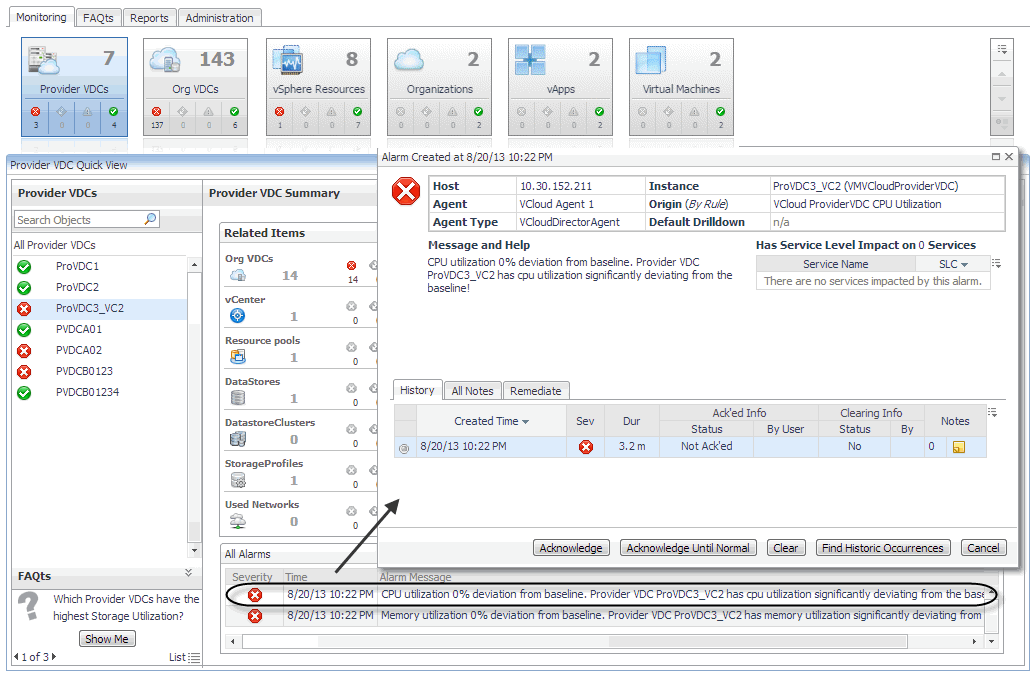Open the Organizations tile icon

pyautogui.click(x=409, y=60)
